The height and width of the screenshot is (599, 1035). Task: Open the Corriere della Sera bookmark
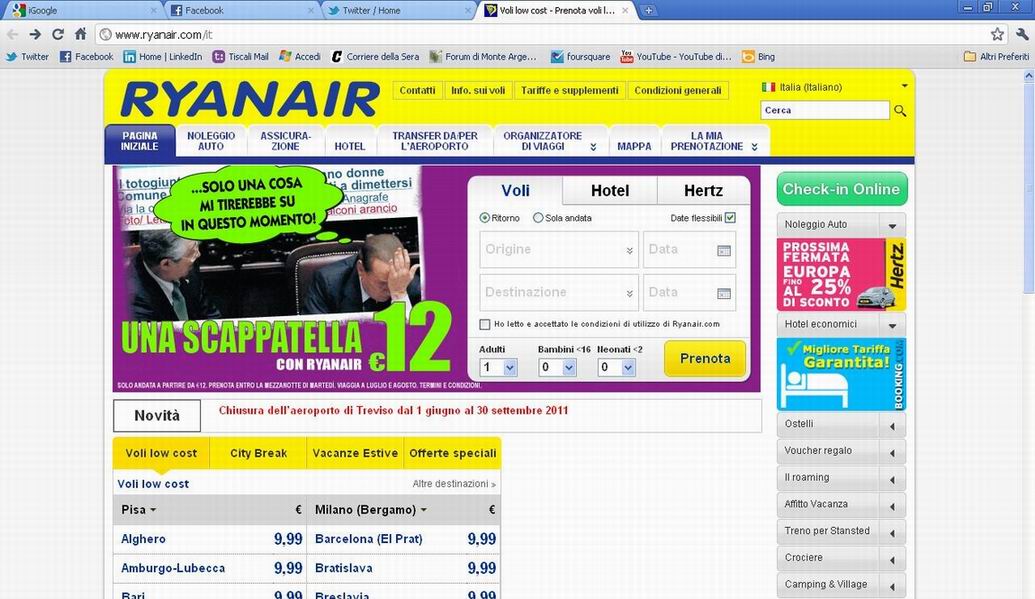375,57
